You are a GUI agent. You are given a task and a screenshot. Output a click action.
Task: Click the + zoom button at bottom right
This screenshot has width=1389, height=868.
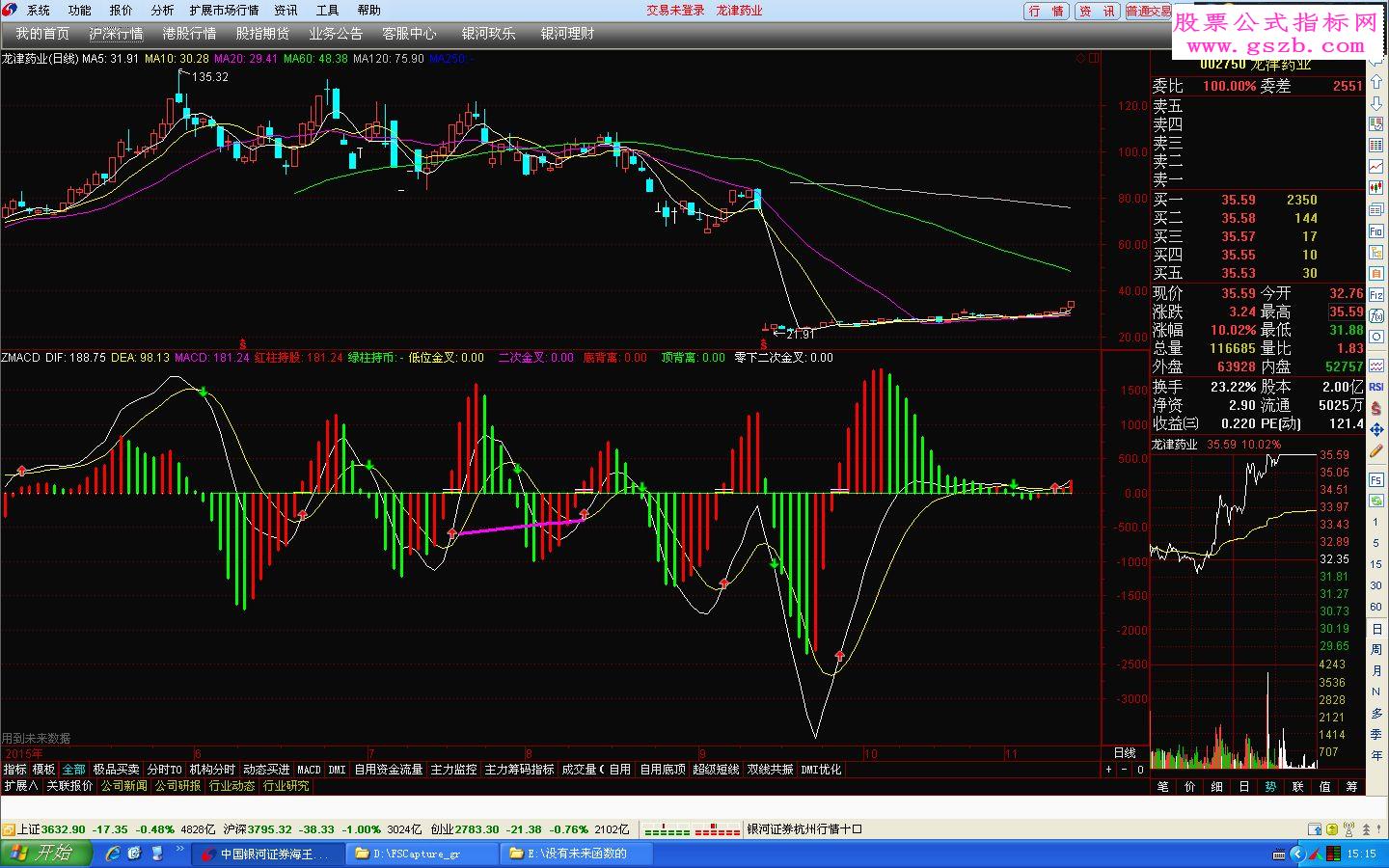point(1109,770)
